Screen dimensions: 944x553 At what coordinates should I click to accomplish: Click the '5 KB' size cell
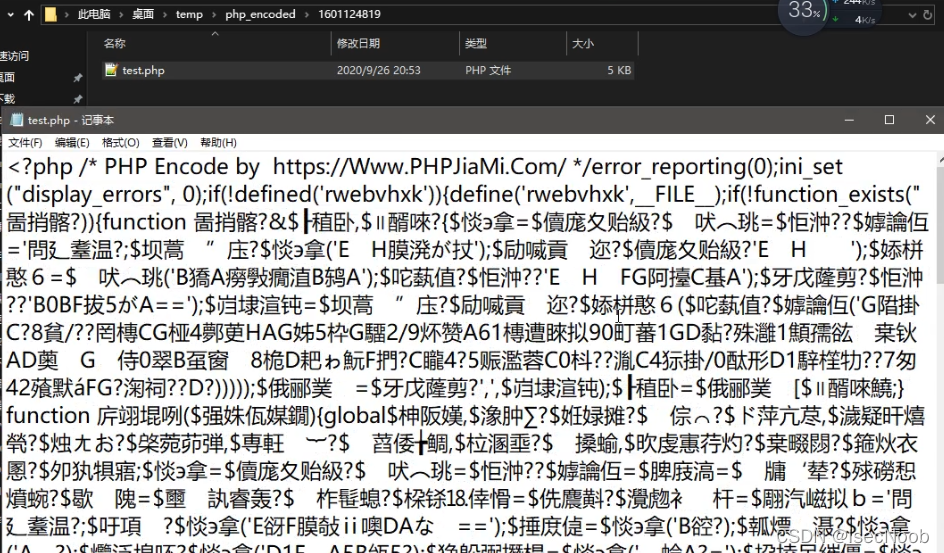tap(619, 70)
